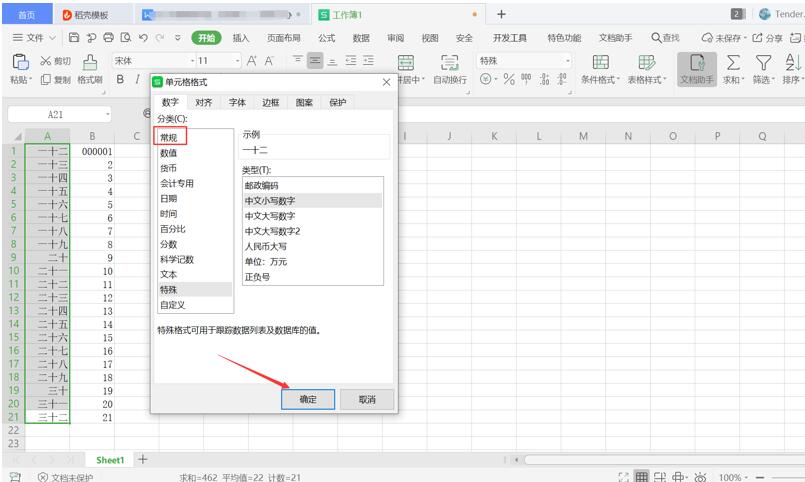Open a new tab with plus button

point(501,14)
